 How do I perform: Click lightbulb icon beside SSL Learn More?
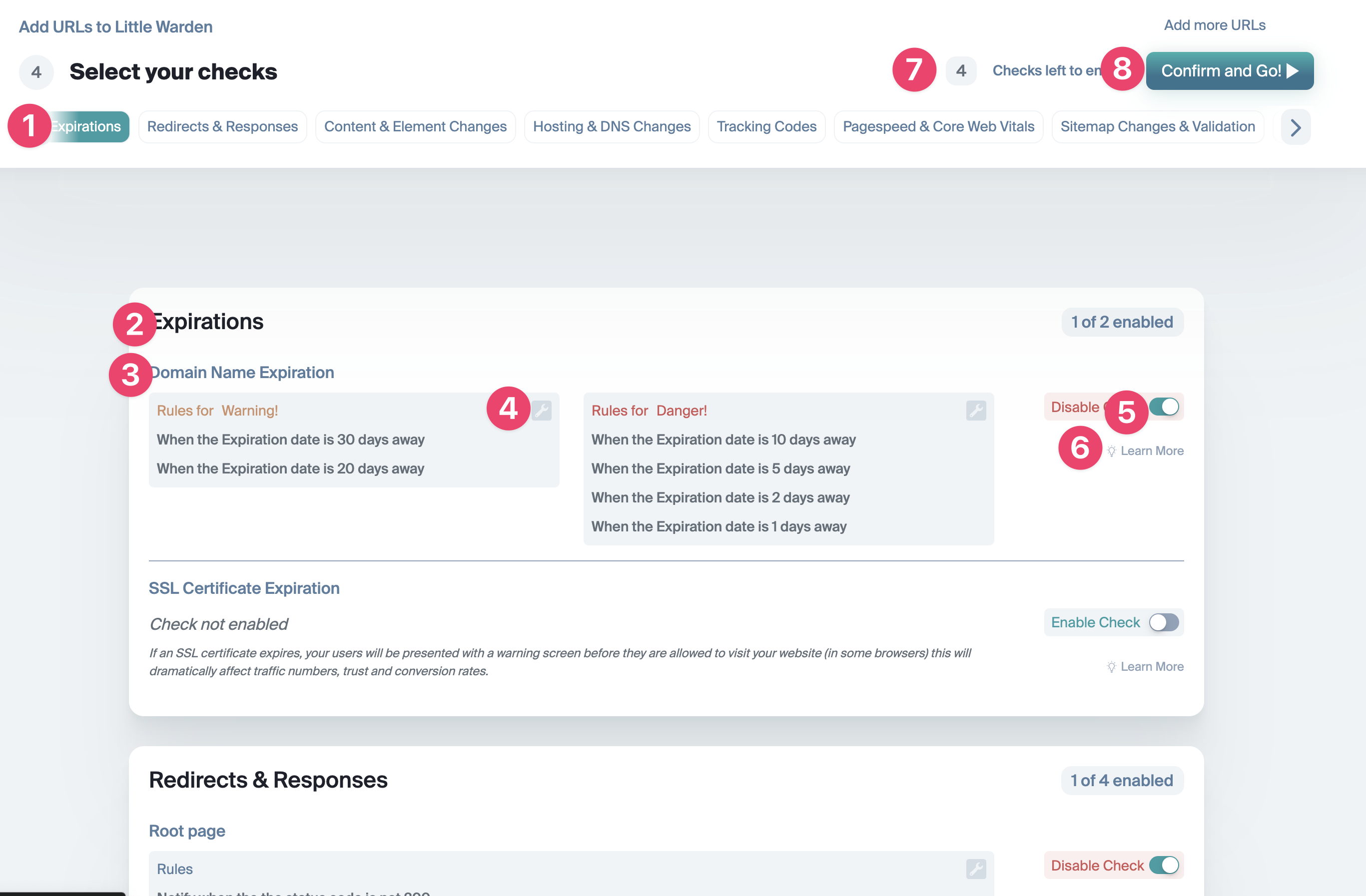point(1111,667)
